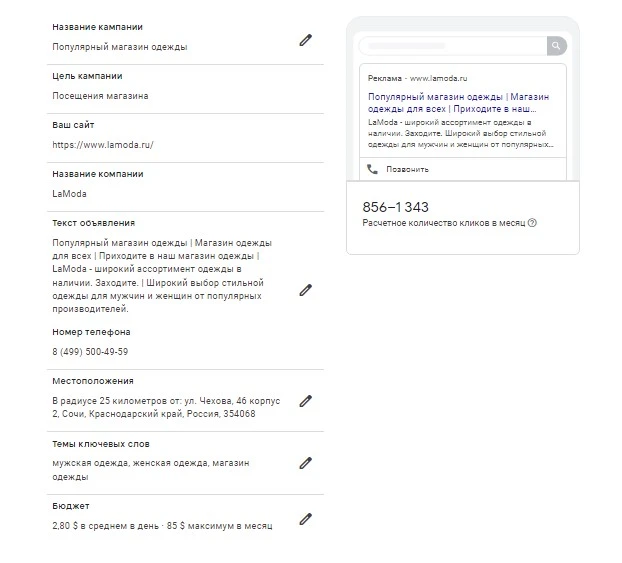The image size is (622, 563).
Task: Click the search field in the phone preview
Action: click(x=453, y=46)
